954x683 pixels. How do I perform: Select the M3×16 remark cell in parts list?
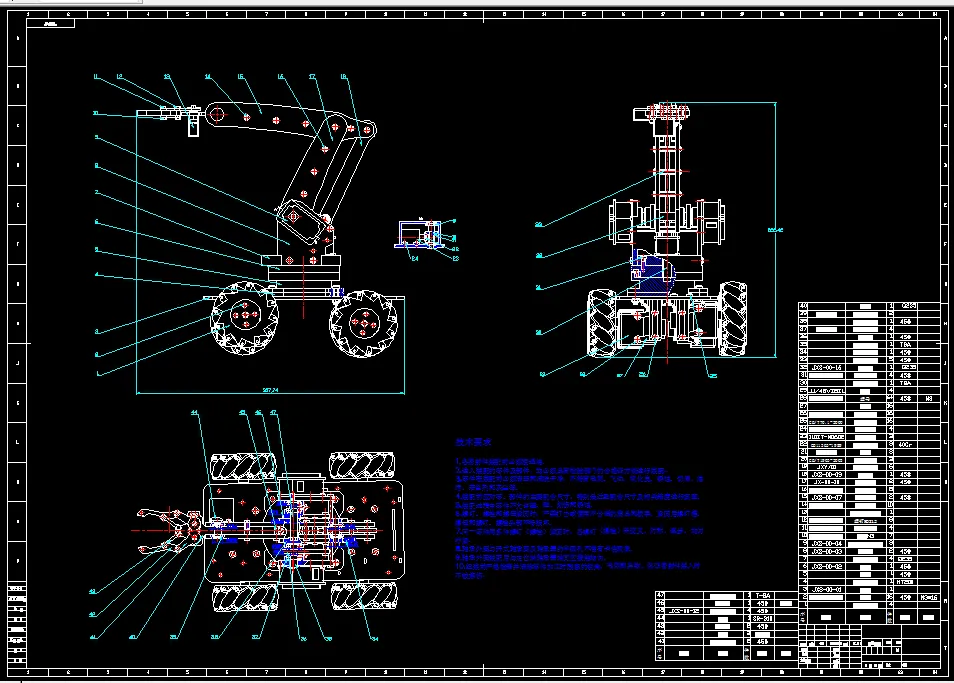coord(928,597)
